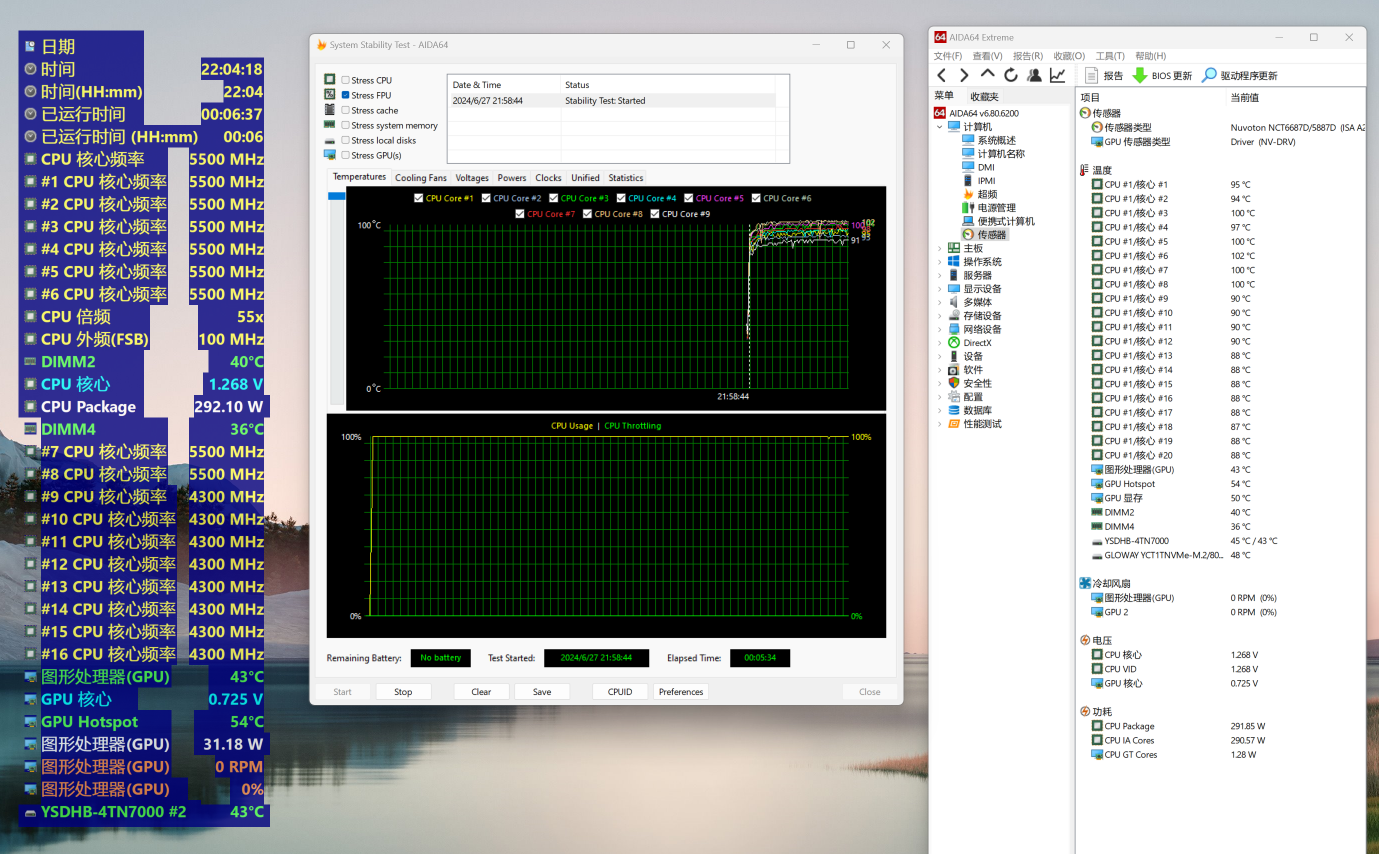Click the 驱动程序更新 magnifier button

[x=1239, y=75]
